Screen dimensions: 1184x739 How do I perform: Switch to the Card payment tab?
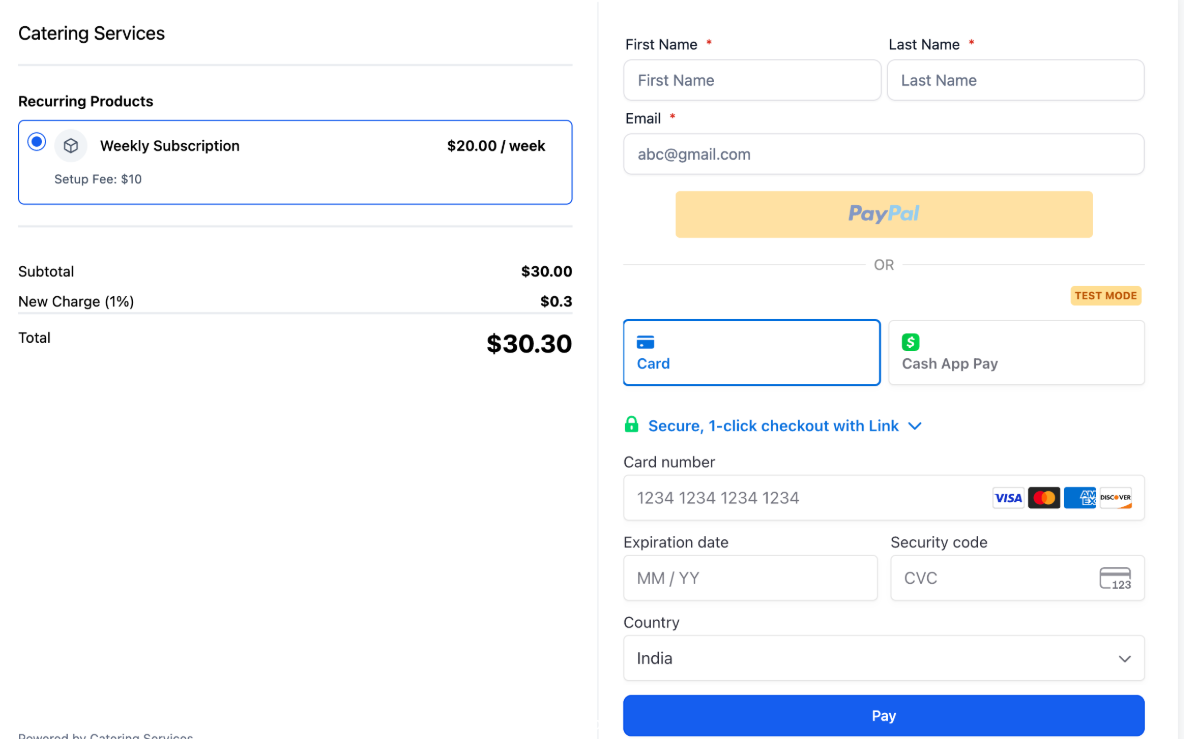coord(751,352)
